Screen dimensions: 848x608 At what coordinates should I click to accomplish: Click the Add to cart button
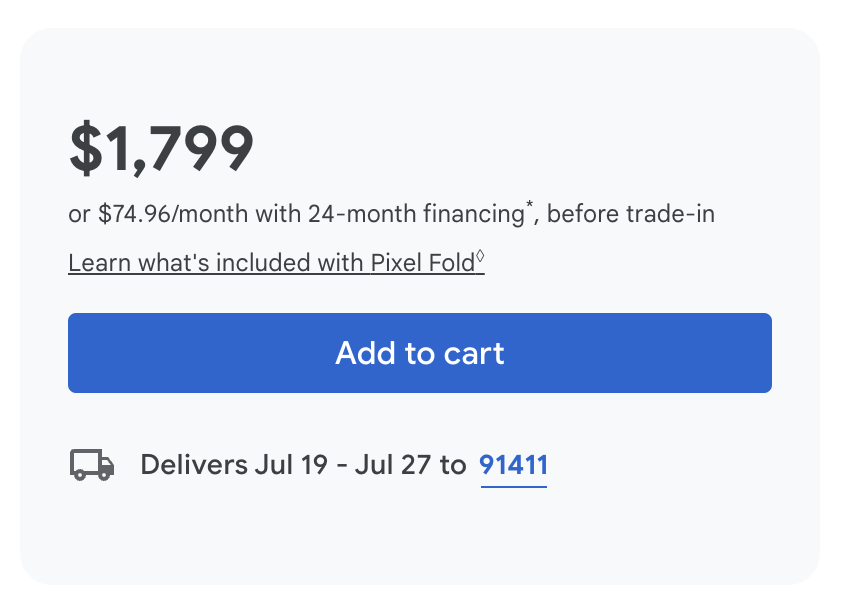pos(420,353)
